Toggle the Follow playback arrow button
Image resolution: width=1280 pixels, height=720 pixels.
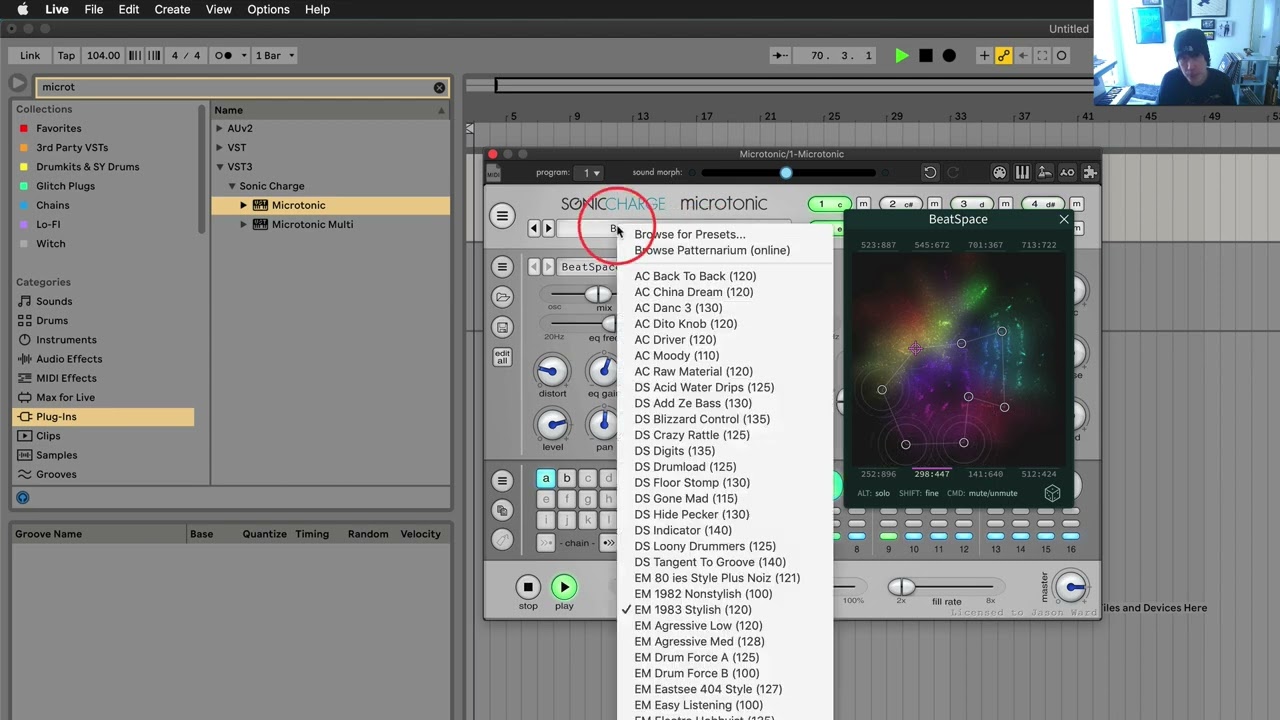click(x=782, y=56)
